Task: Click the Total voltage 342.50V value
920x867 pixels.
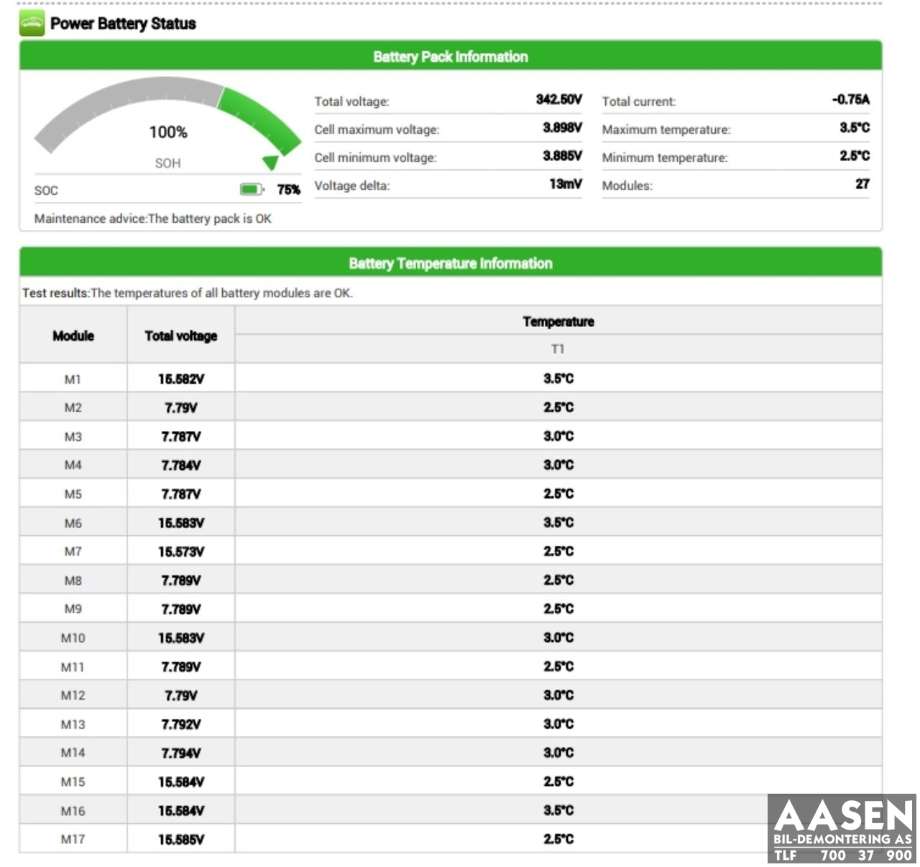Action: [559, 99]
